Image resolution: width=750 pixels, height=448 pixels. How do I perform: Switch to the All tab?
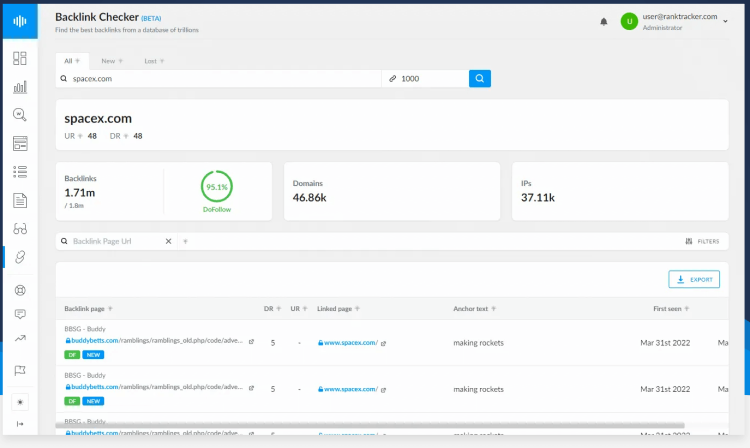(x=72, y=61)
